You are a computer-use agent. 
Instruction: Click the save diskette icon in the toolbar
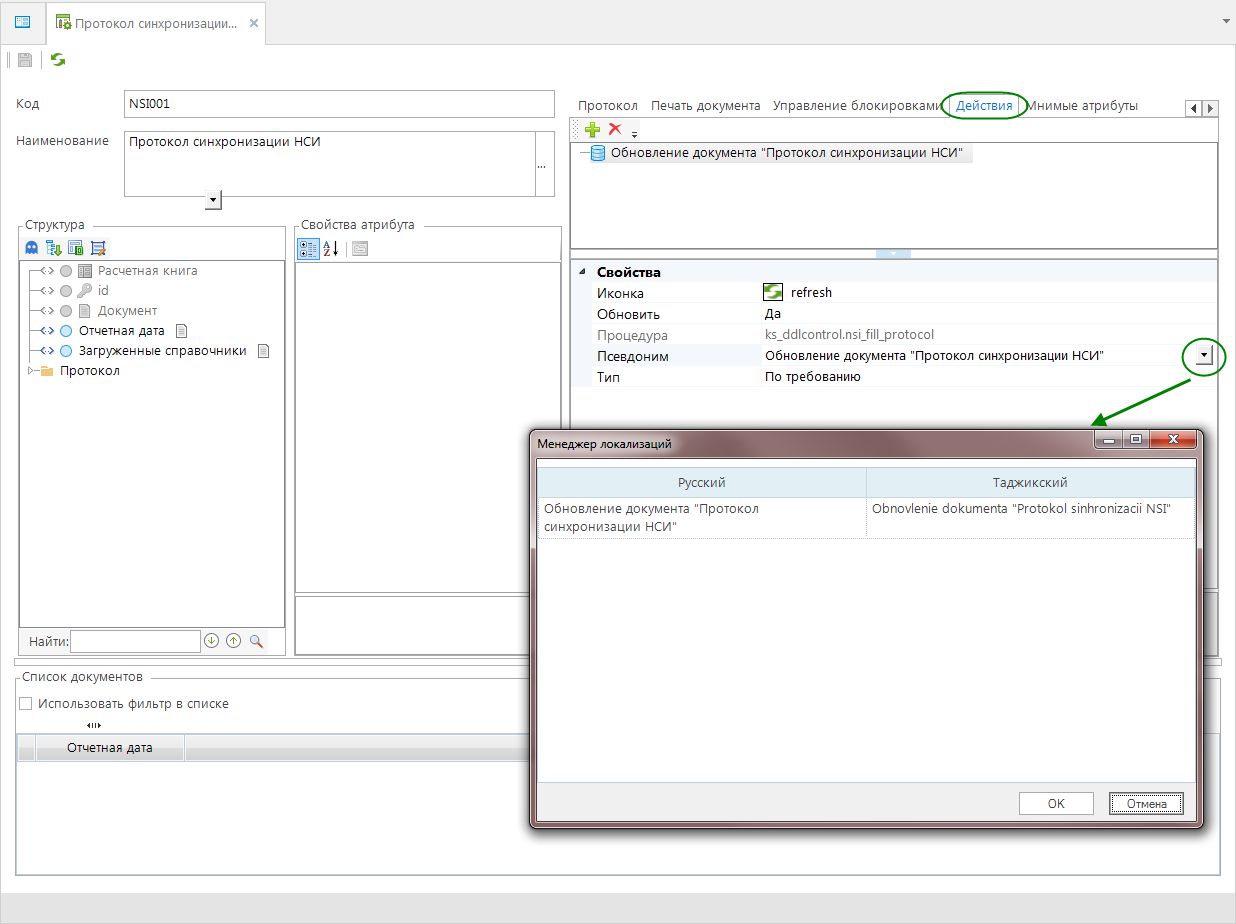[25, 60]
